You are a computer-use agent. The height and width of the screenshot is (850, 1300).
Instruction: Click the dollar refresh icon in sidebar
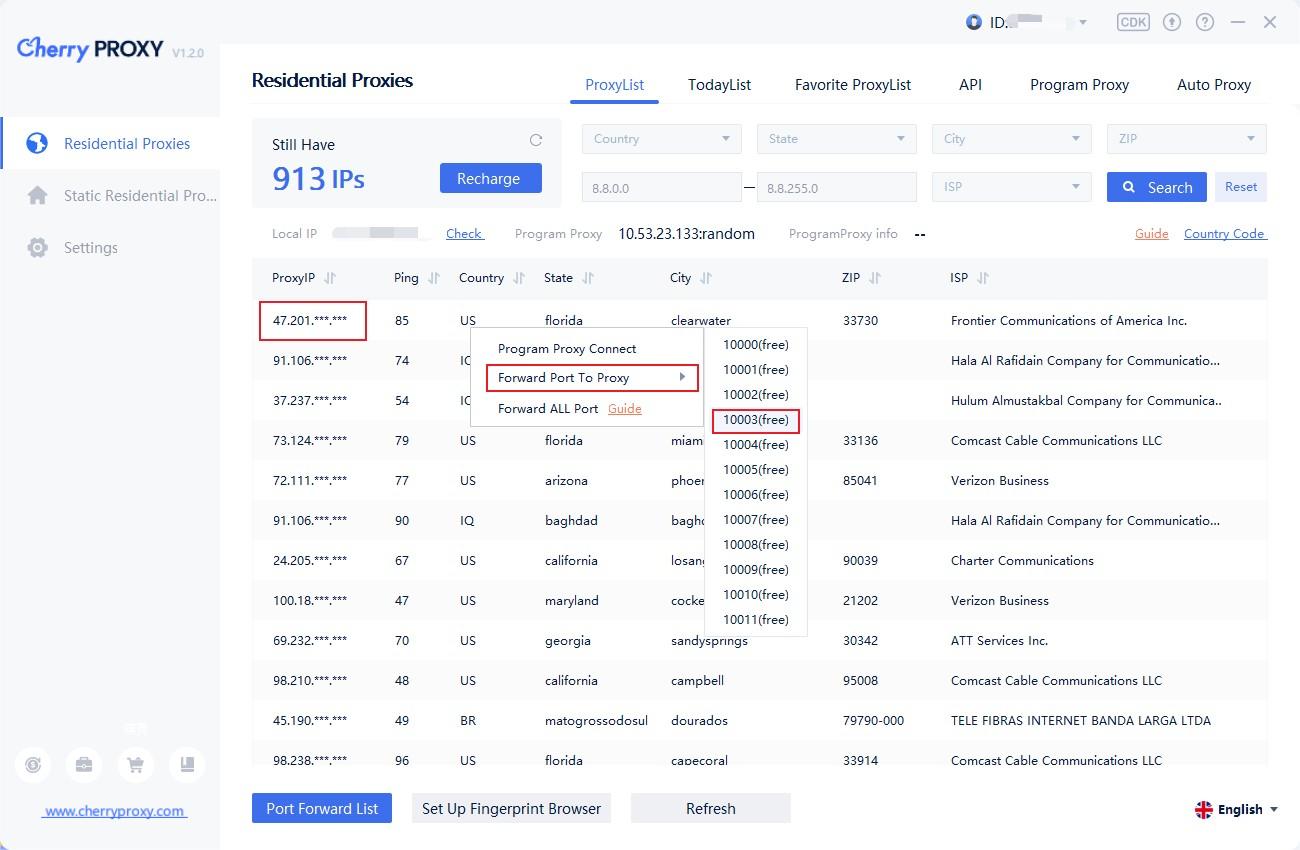[x=33, y=765]
